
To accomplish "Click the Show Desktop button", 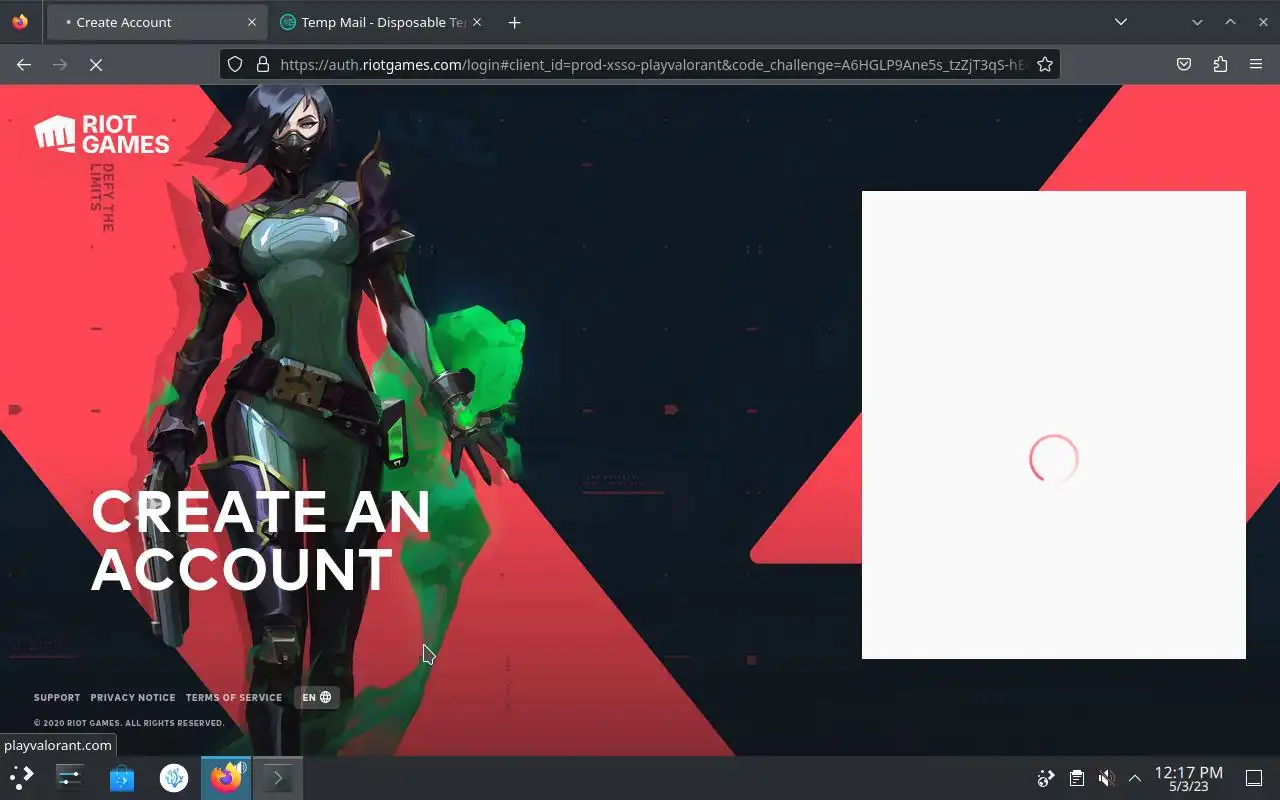I will [x=1254, y=778].
